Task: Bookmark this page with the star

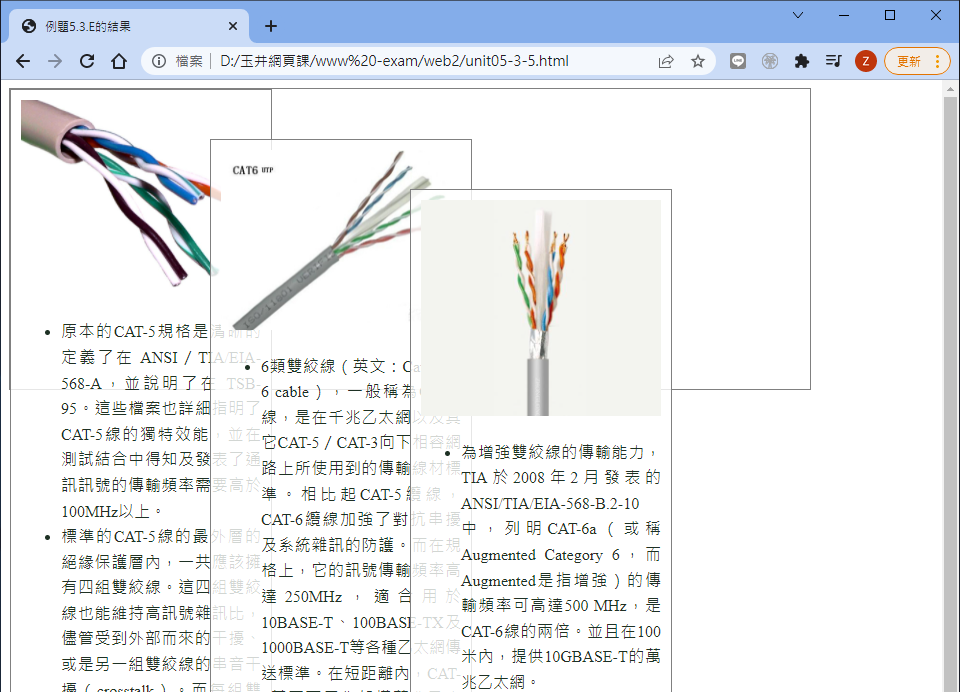Action: [698, 61]
